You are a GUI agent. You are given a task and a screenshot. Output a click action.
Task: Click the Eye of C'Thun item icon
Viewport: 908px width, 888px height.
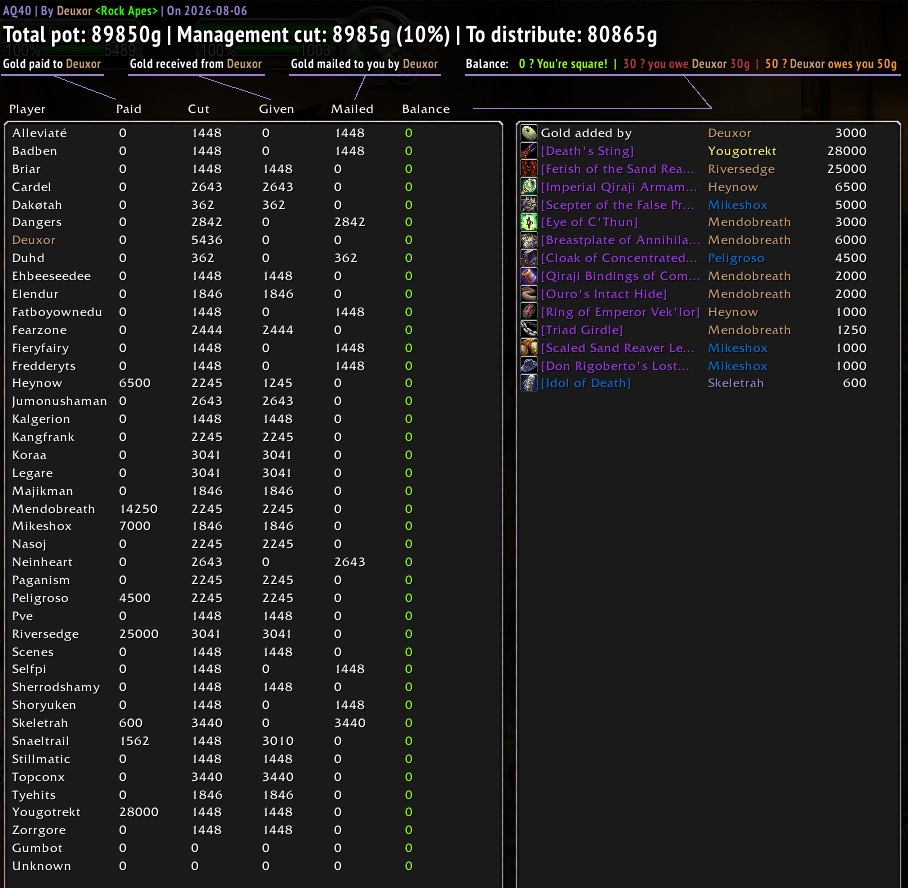point(529,222)
